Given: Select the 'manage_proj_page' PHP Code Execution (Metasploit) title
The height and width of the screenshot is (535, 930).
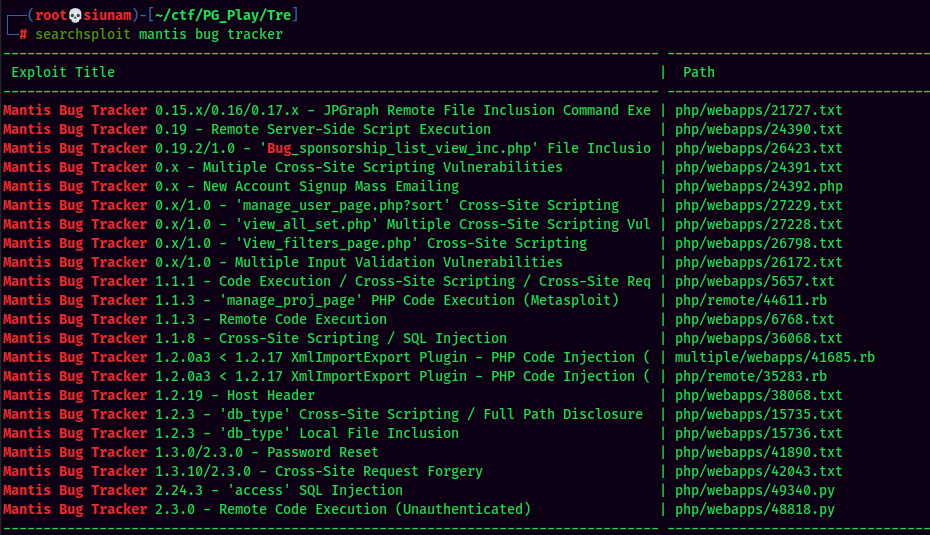Looking at the screenshot, I should [311, 300].
